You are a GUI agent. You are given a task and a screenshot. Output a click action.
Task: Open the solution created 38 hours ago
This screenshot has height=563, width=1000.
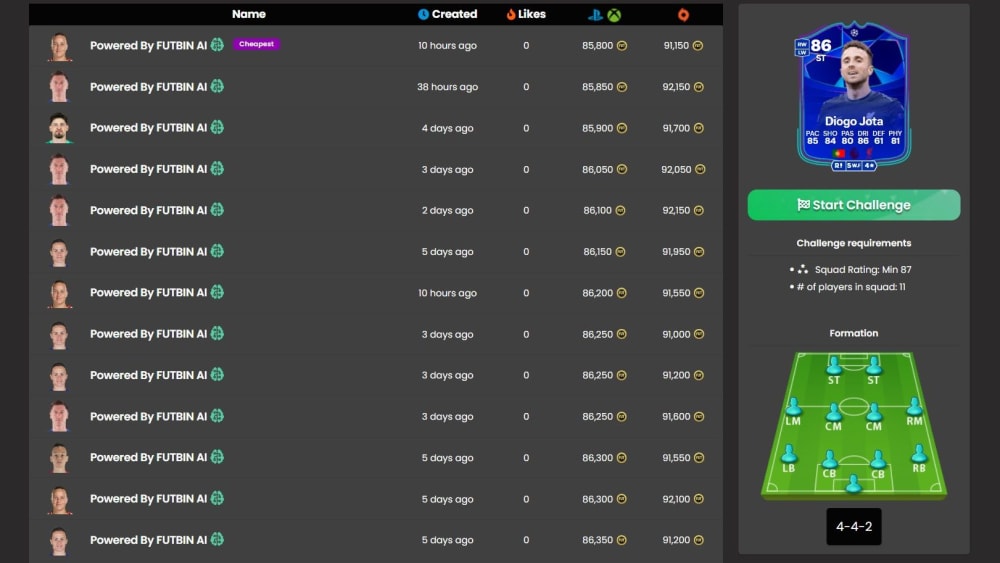(x=376, y=87)
